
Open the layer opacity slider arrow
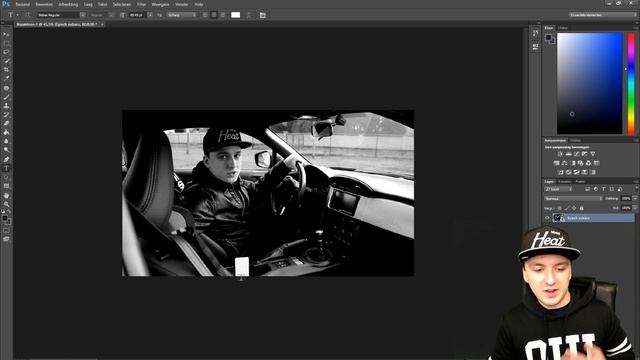pyautogui.click(x=635, y=199)
